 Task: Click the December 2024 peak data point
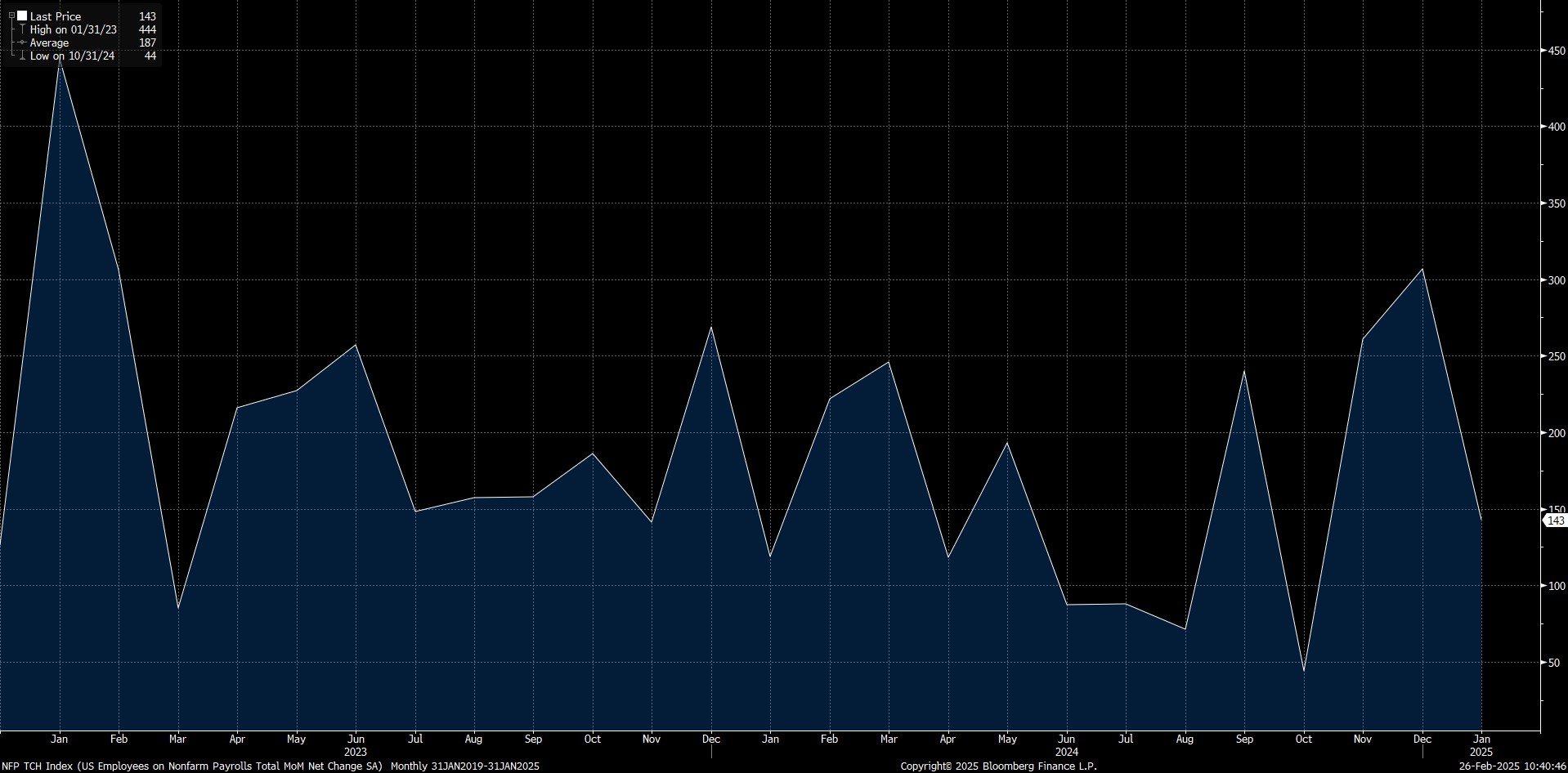pos(1422,269)
